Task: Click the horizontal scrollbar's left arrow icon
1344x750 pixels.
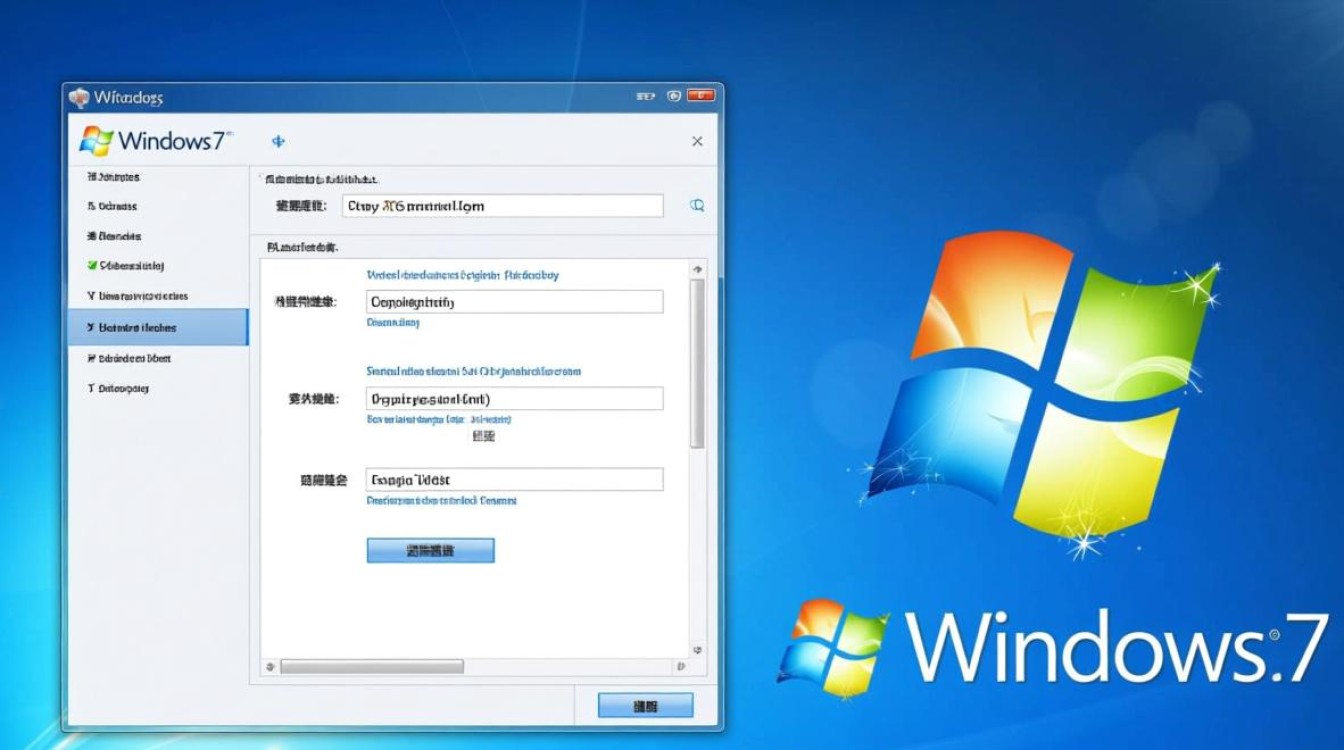Action: click(268, 665)
